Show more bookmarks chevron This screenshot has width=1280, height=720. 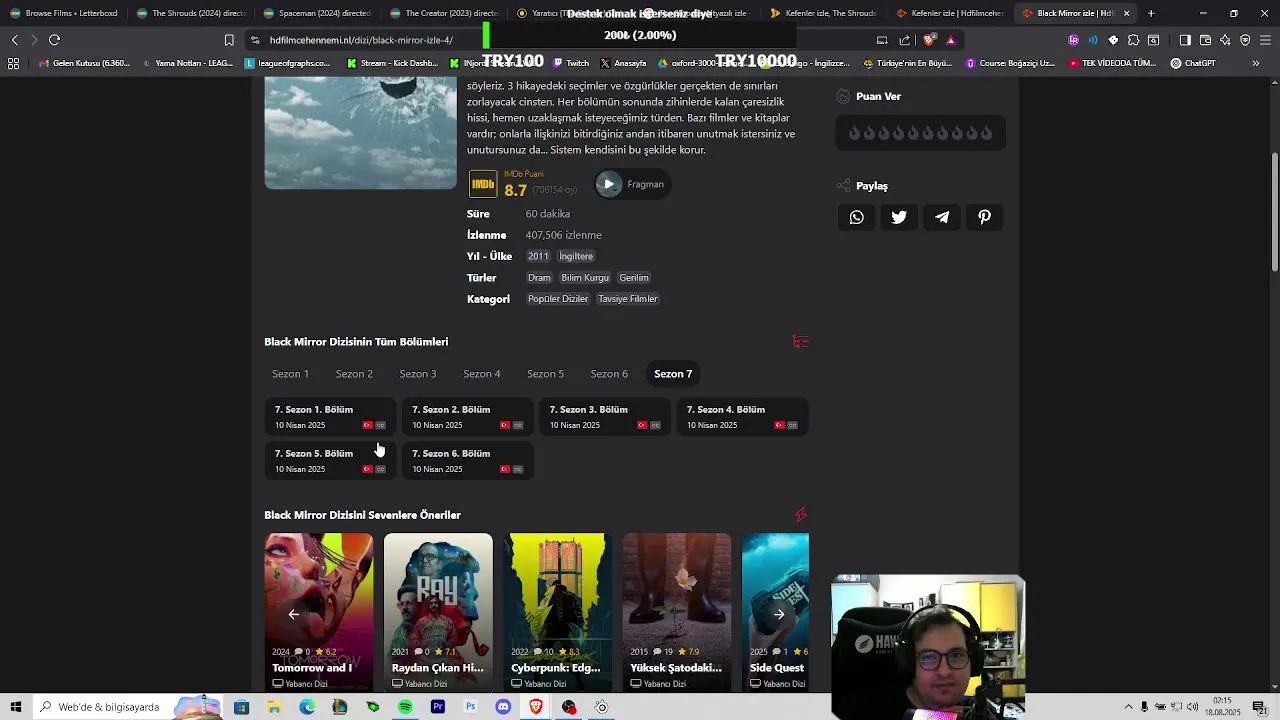[x=1256, y=63]
